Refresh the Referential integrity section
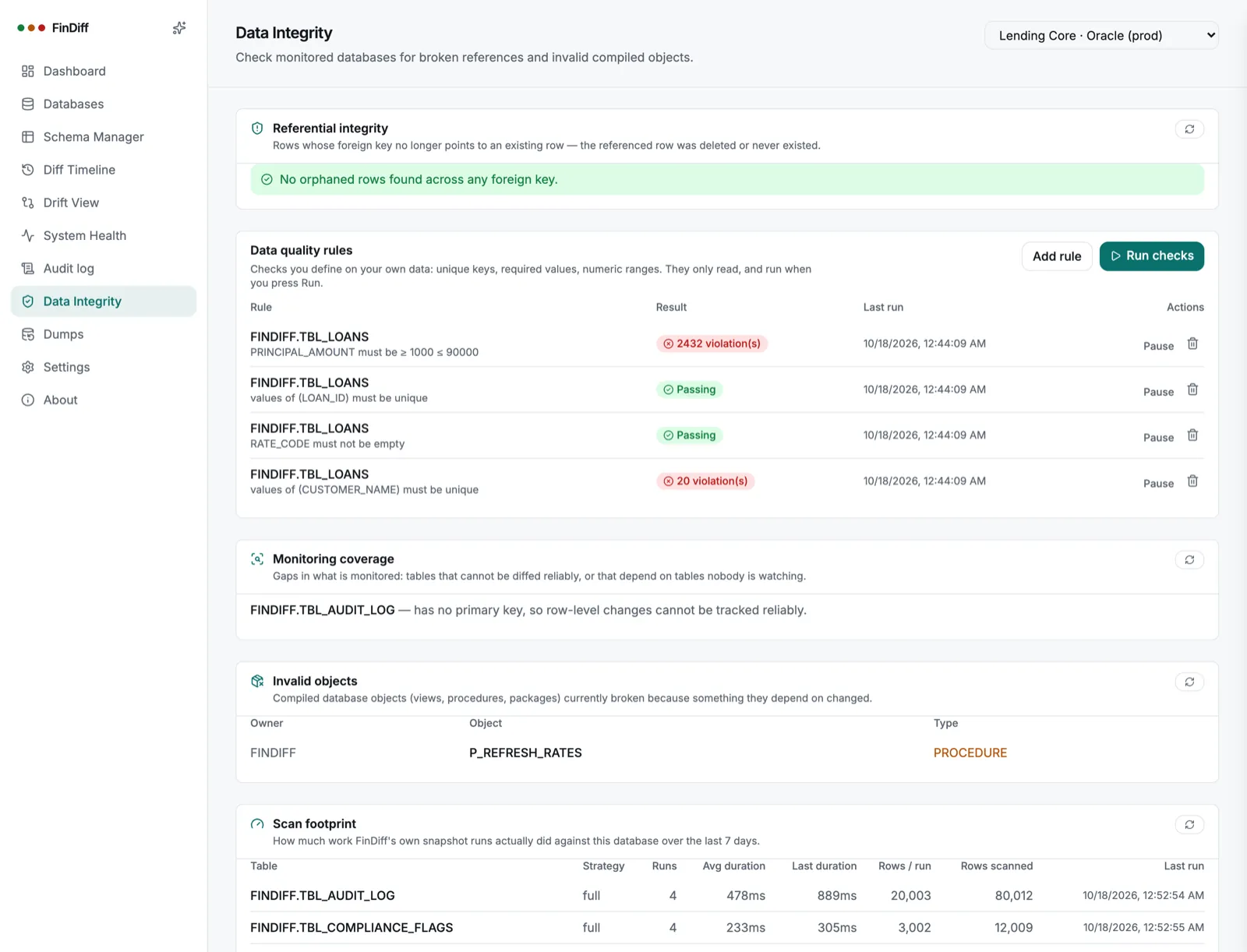The width and height of the screenshot is (1247, 952). click(x=1189, y=129)
